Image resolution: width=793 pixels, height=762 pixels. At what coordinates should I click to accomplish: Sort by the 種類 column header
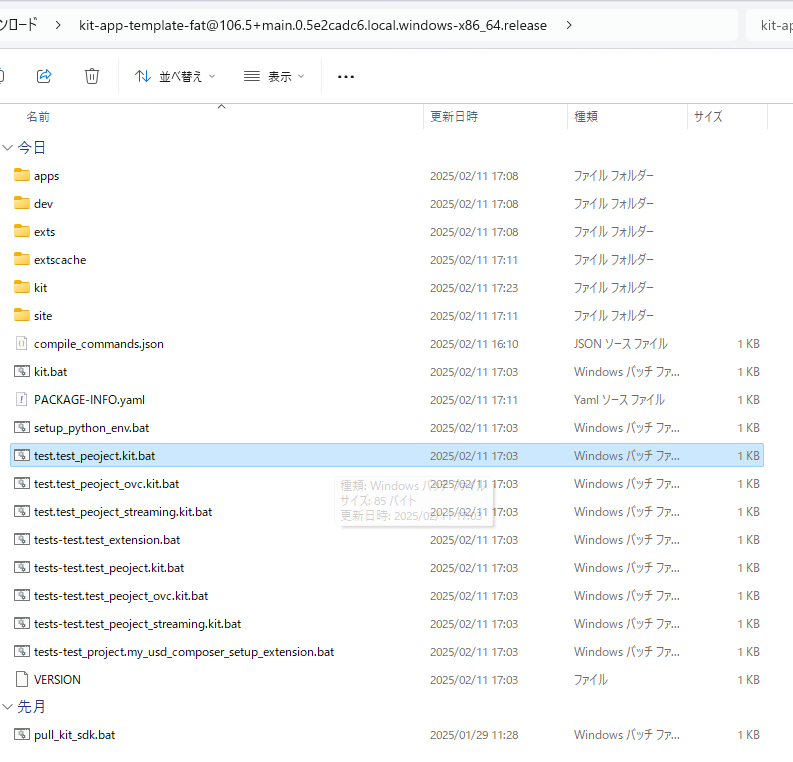586,117
